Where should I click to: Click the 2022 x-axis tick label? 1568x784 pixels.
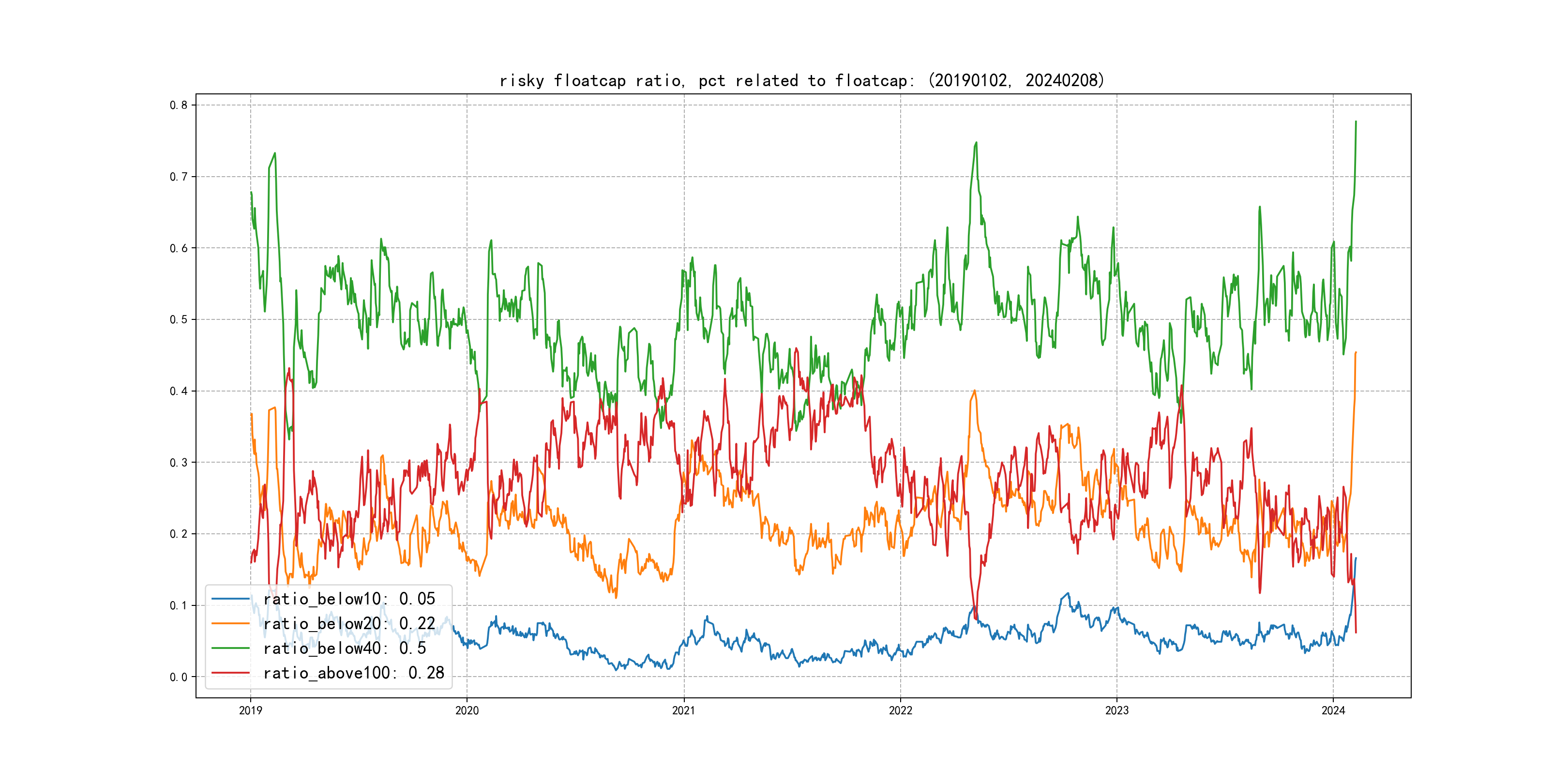(900, 710)
